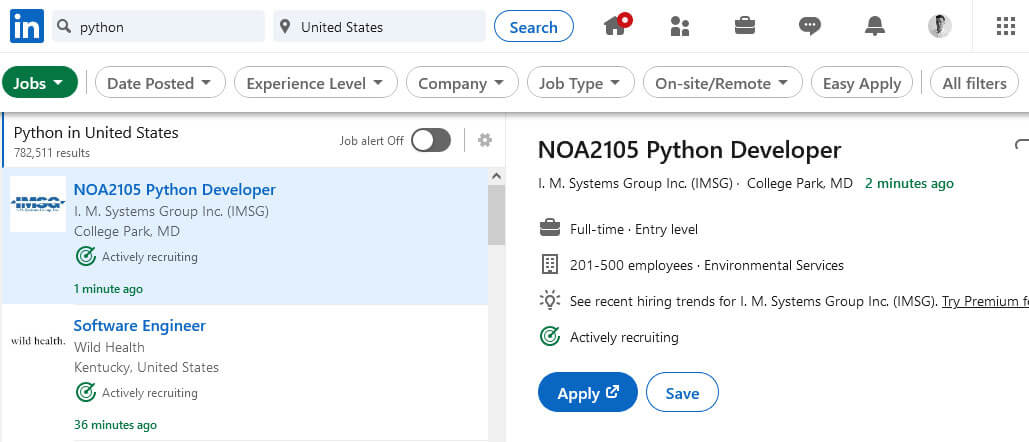
Task: Click the briefcase icon beside Full-time
Action: 549,229
